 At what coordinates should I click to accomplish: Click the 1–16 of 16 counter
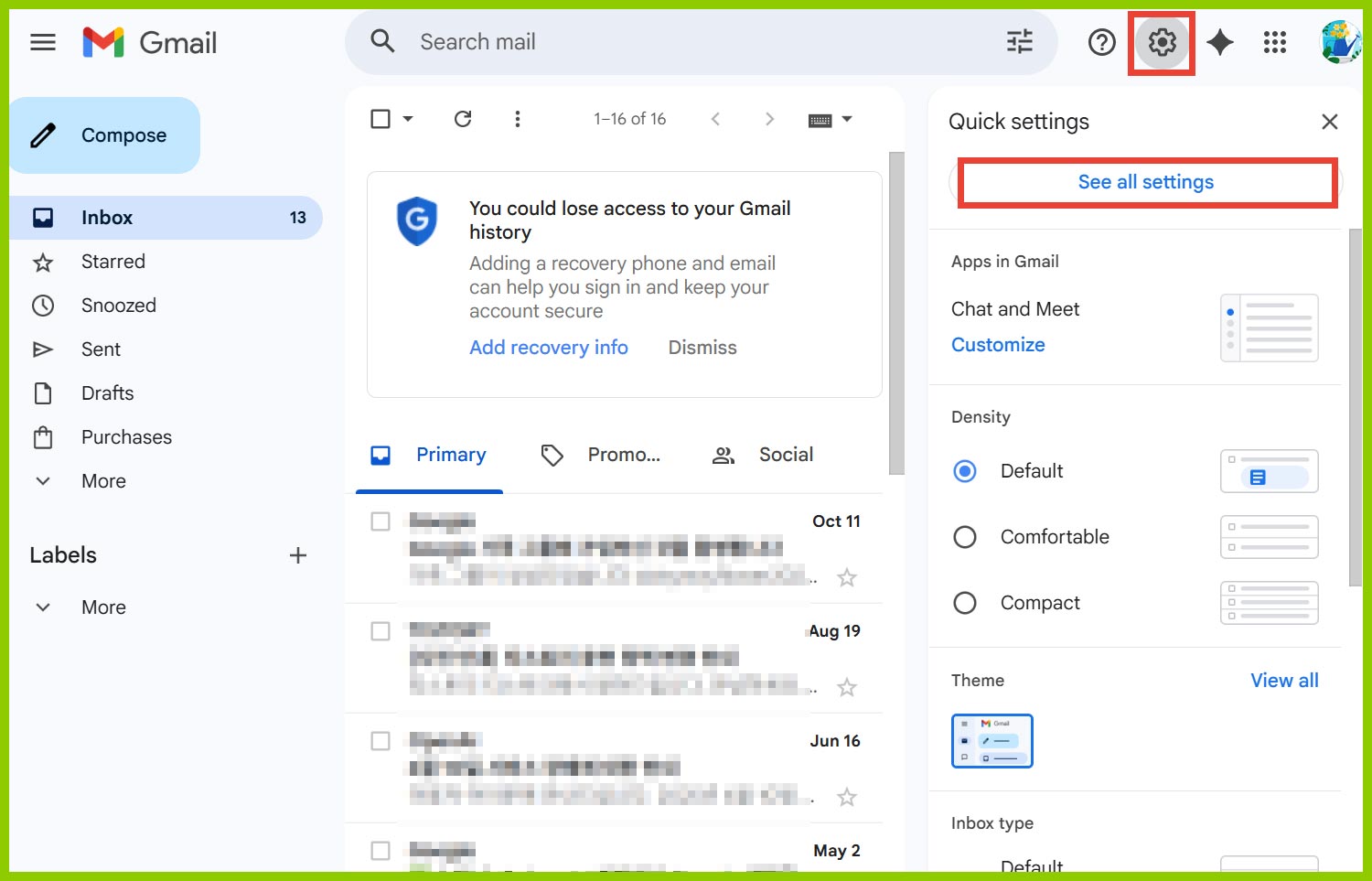(x=630, y=119)
